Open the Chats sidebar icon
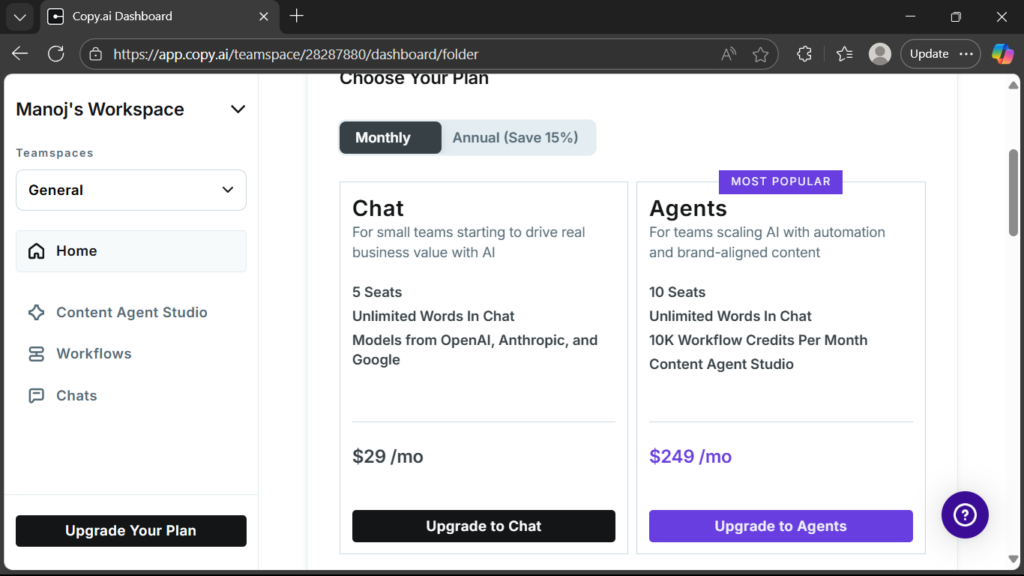This screenshot has width=1024, height=576. click(x=37, y=396)
